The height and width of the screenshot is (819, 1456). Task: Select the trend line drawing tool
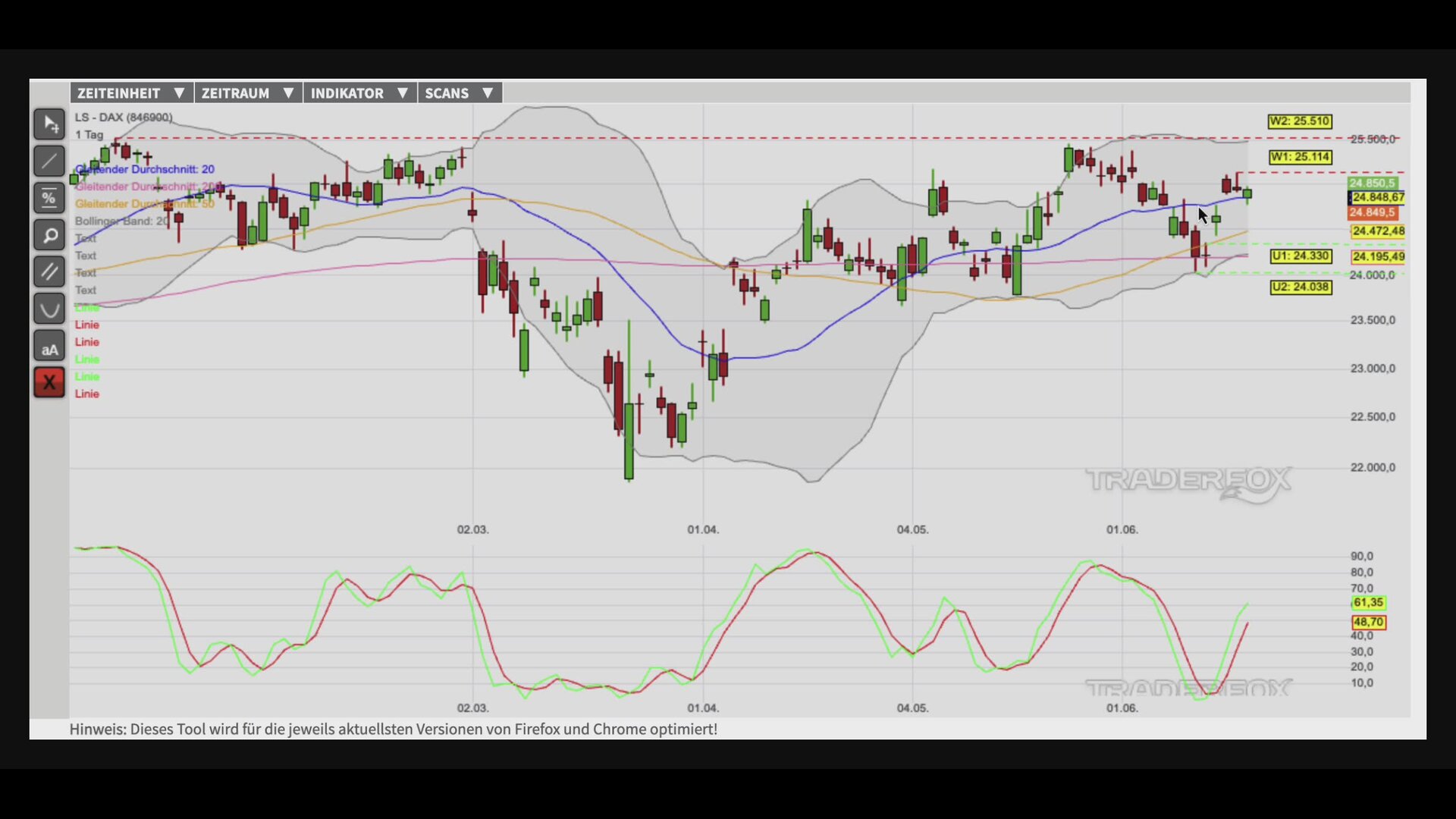(49, 161)
